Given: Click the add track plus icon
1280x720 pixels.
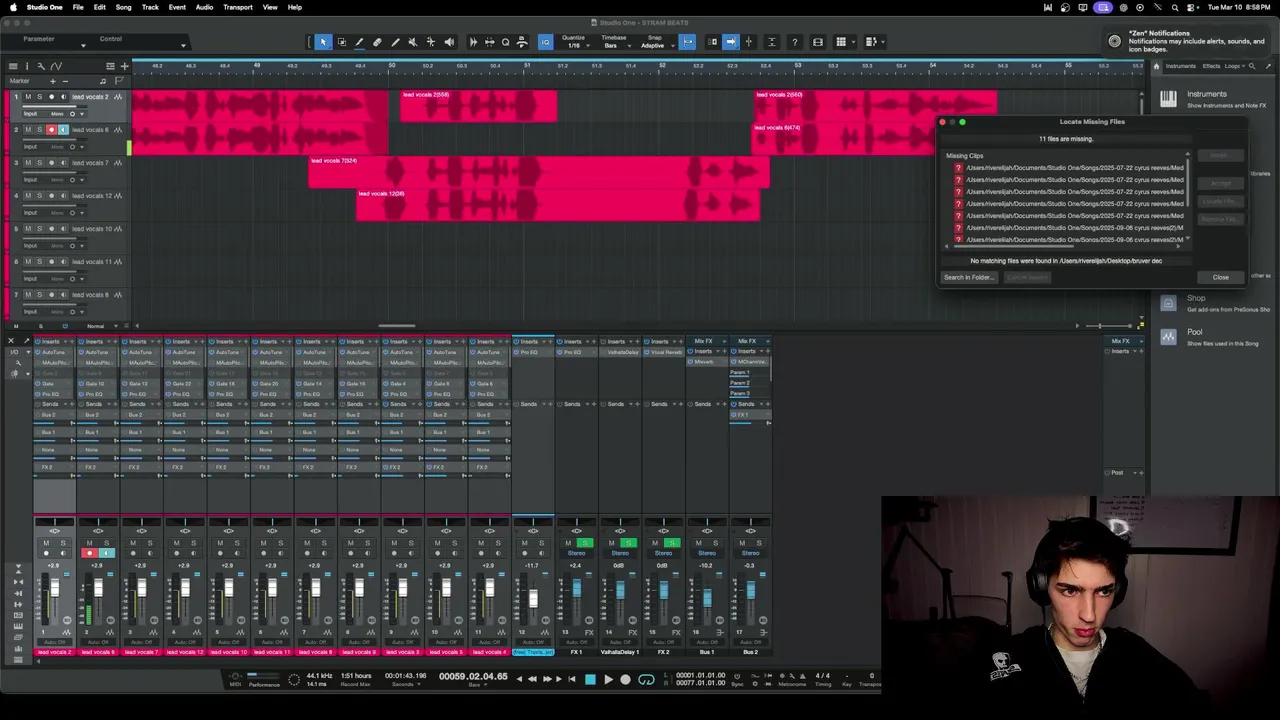Looking at the screenshot, I should coord(124,66).
